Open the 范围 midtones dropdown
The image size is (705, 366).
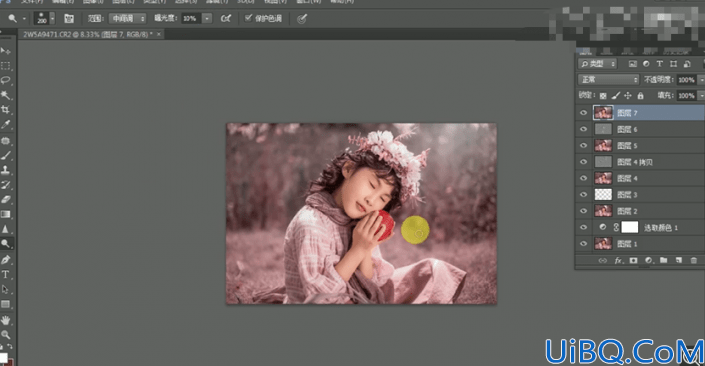tap(128, 18)
